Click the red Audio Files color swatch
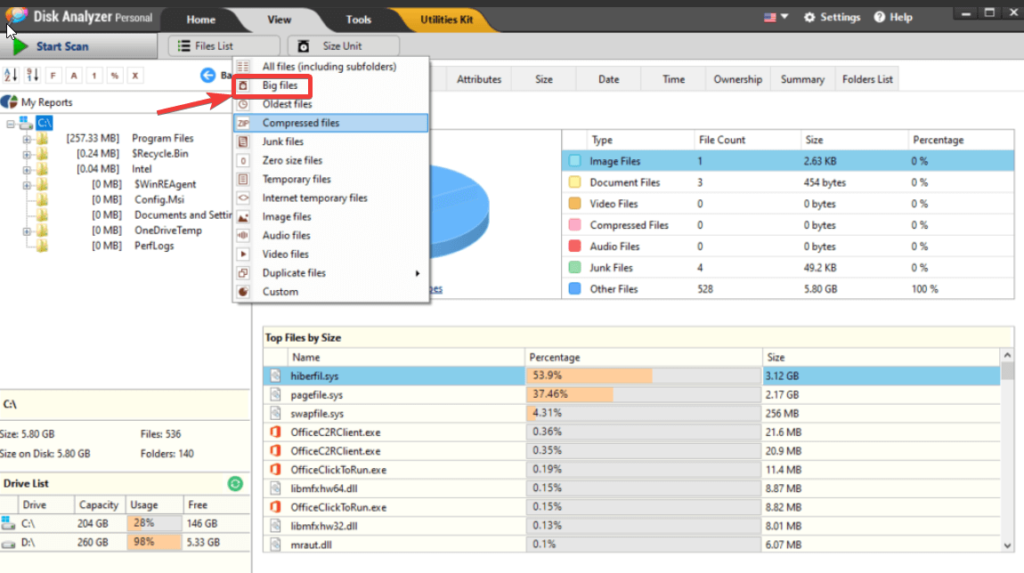The height and width of the screenshot is (573, 1024). (575, 246)
